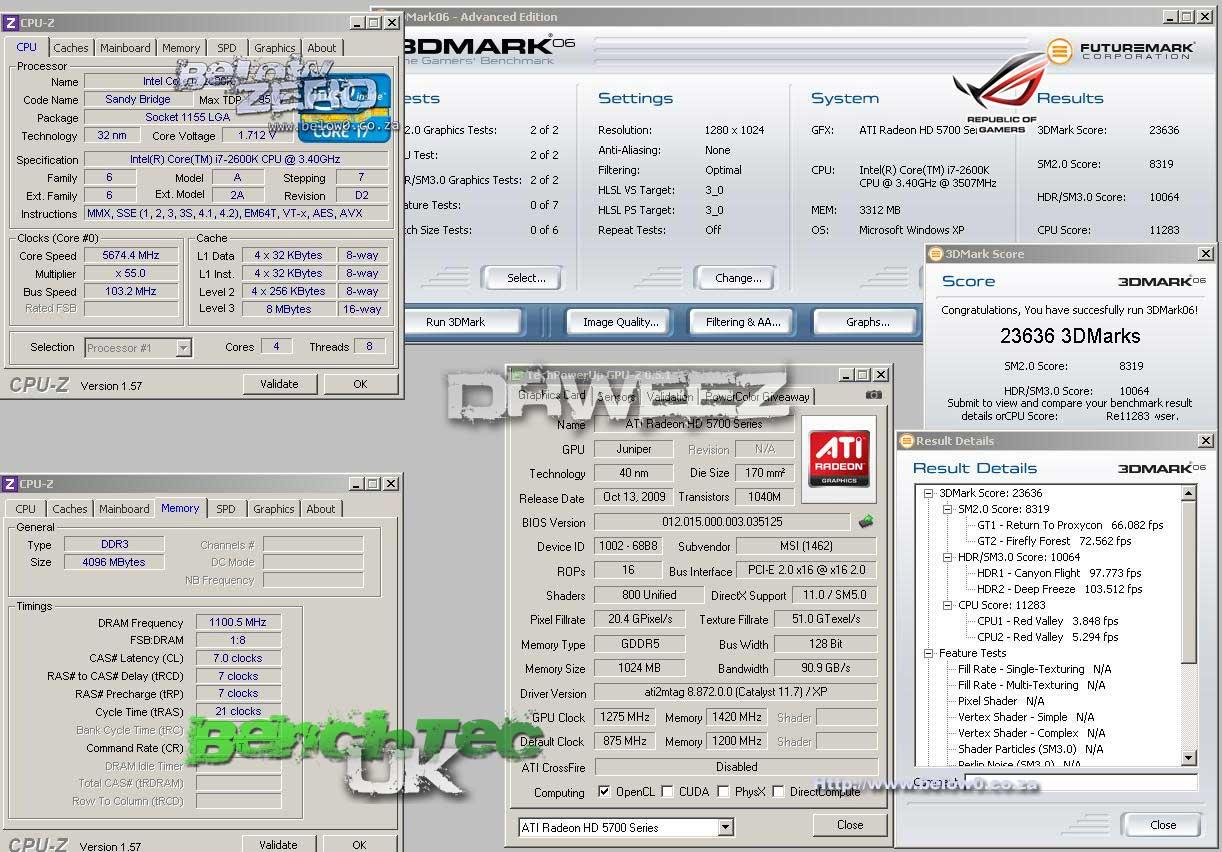
Task: Select 'Fill Rate - Single-Texturing' row
Action: coord(1033,669)
